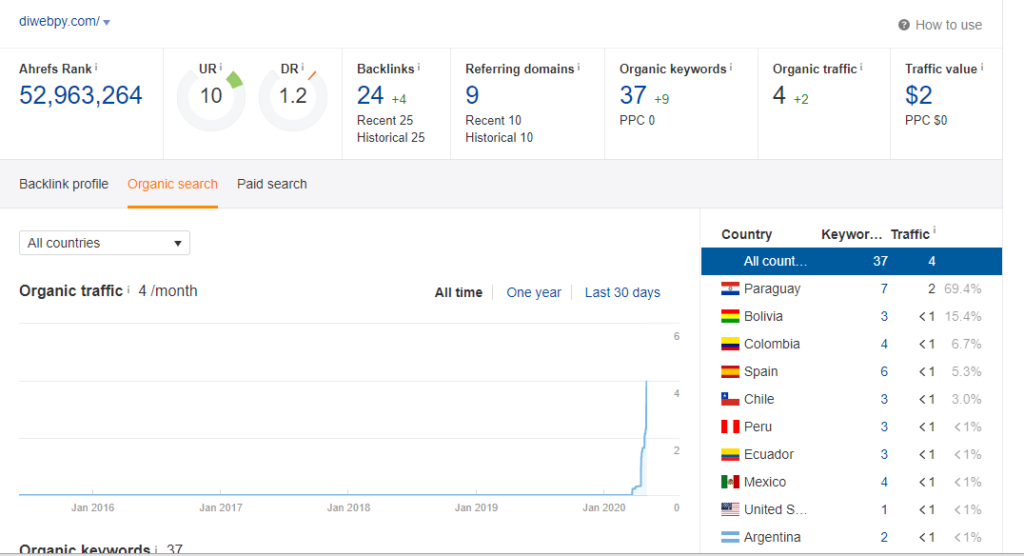The width and height of the screenshot is (1024, 556).
Task: Show the Last 30 days range
Action: 622,293
